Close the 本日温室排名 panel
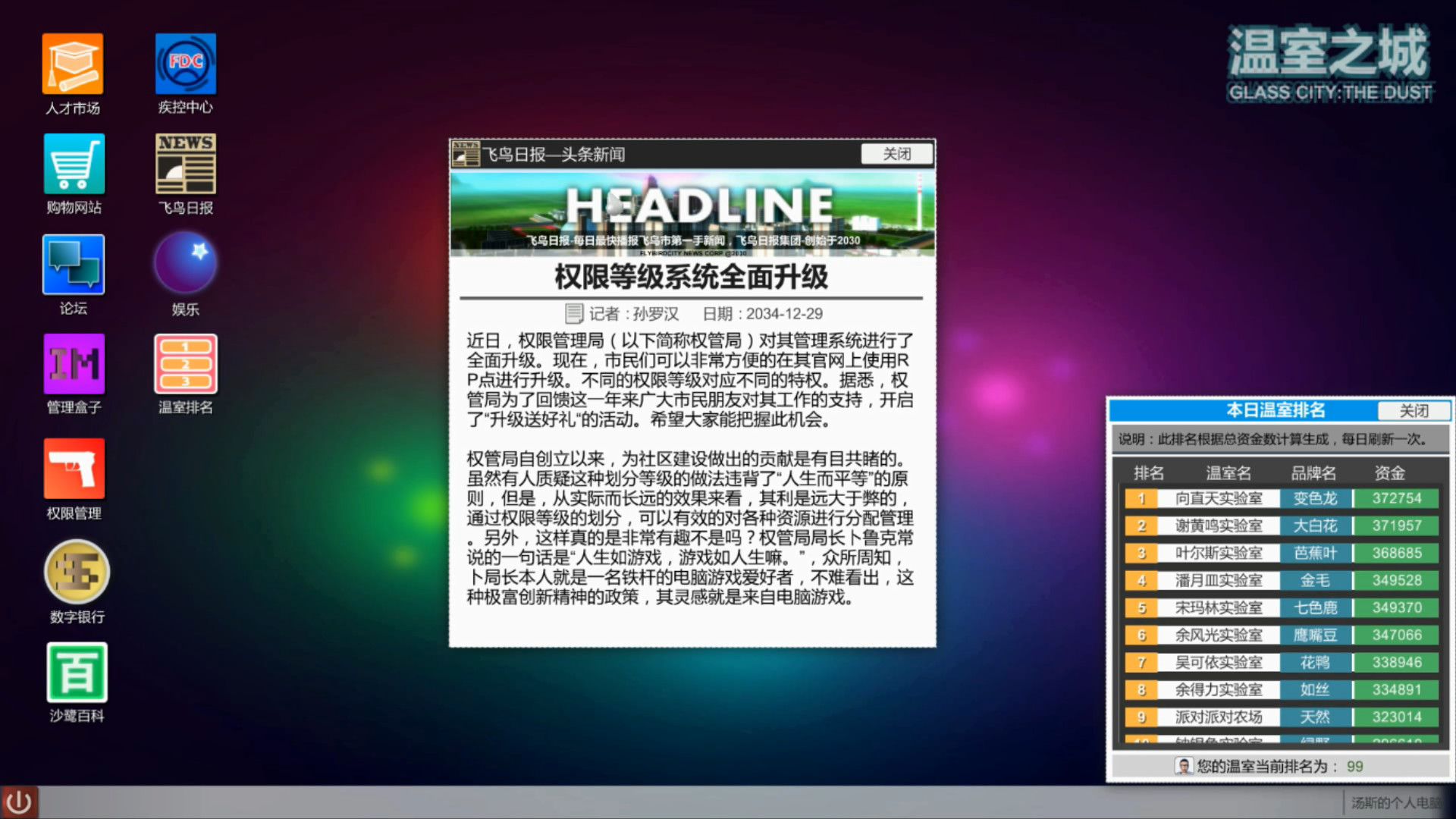Screen dimensions: 1456x819 pyautogui.click(x=1415, y=410)
